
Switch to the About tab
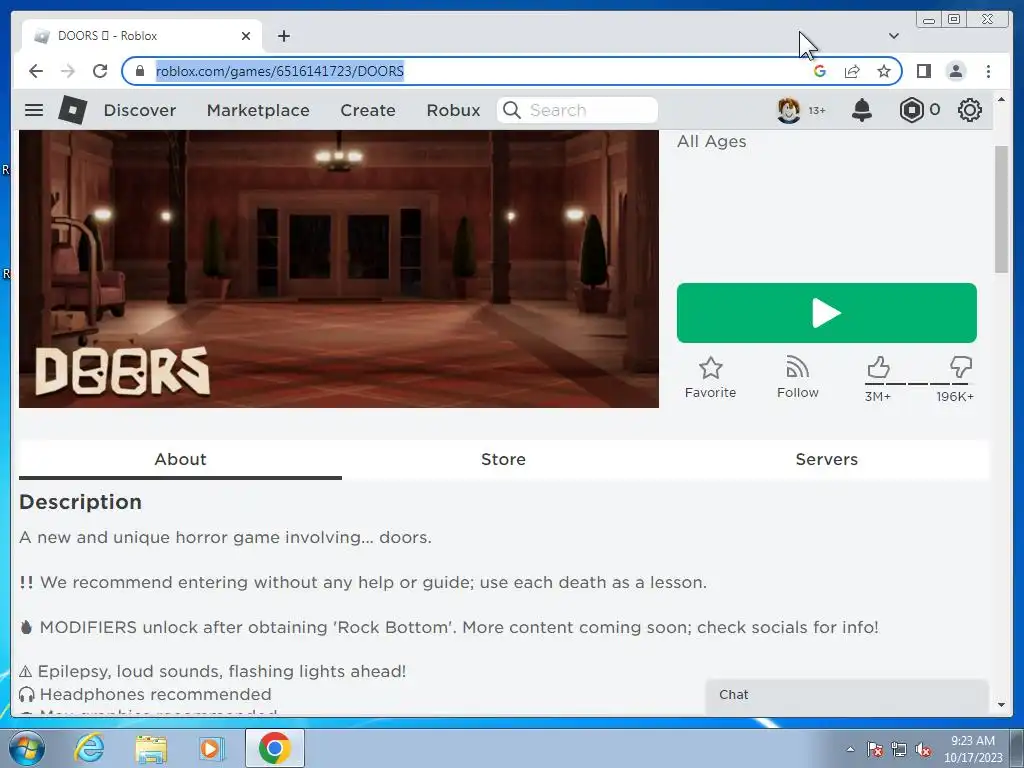pyautogui.click(x=180, y=459)
